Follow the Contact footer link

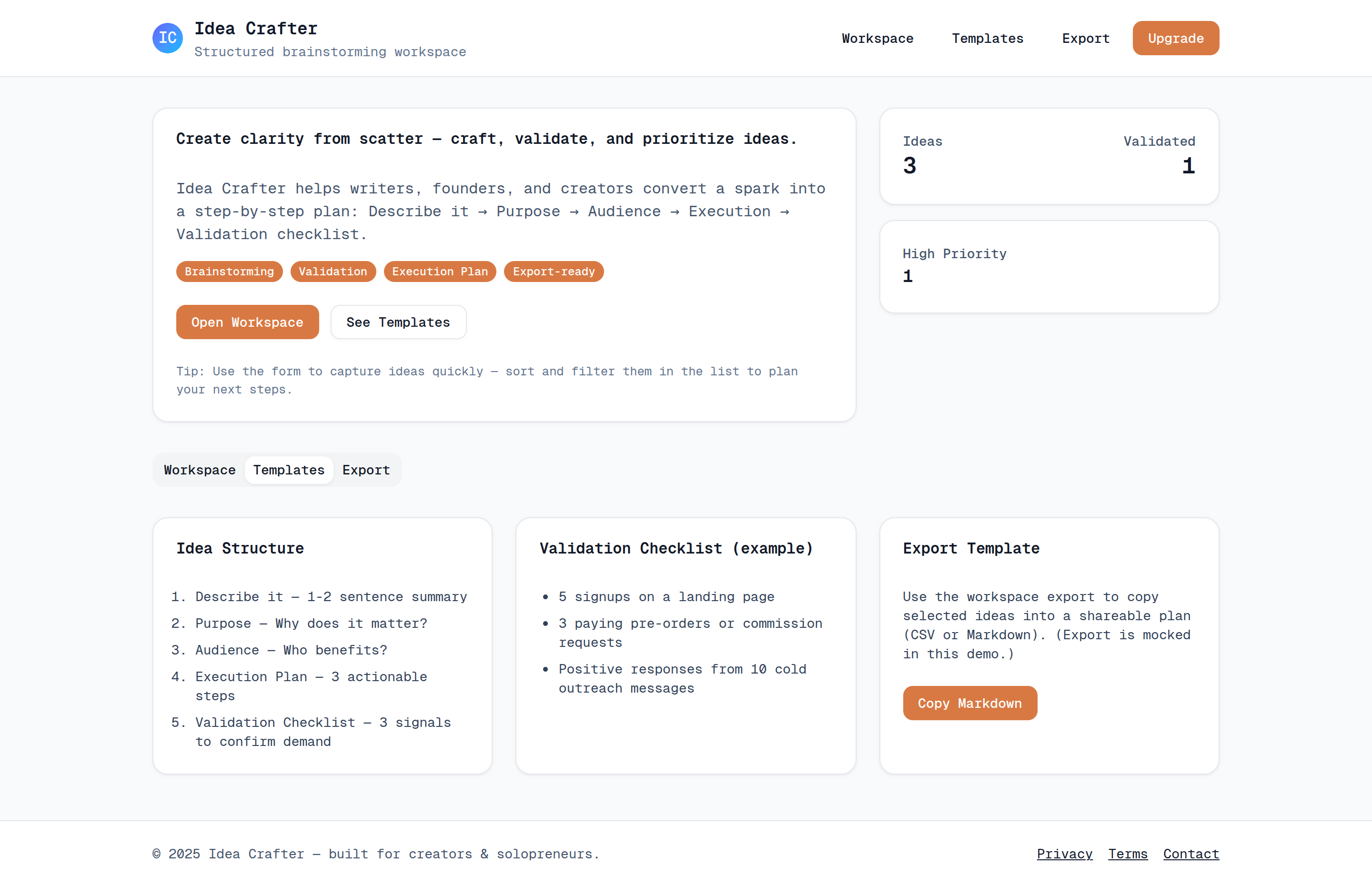coord(1191,854)
